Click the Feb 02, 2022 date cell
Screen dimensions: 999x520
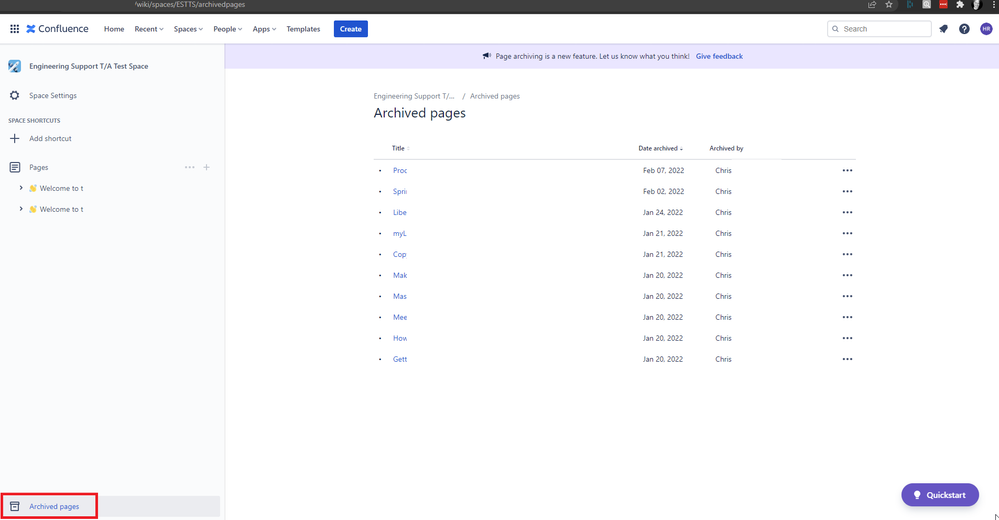click(663, 192)
